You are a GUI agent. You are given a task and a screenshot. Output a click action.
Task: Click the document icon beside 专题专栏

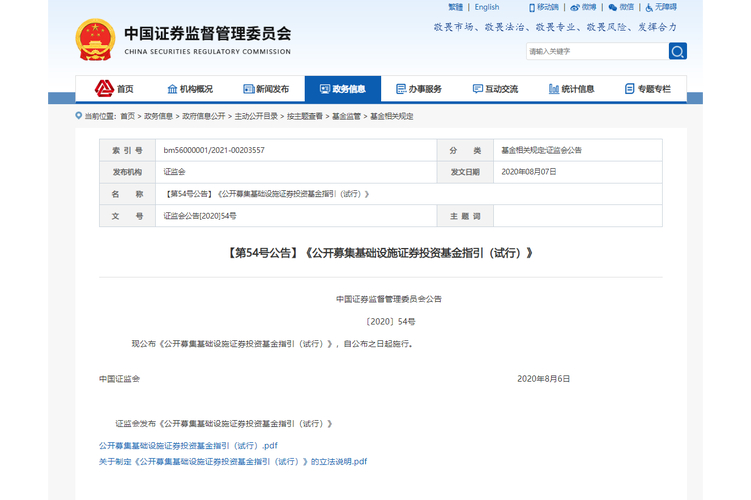click(630, 89)
